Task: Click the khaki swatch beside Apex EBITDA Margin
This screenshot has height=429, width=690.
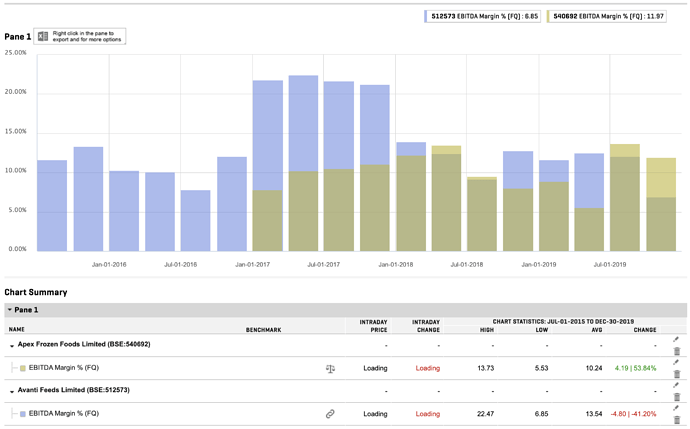Action: coord(23,368)
